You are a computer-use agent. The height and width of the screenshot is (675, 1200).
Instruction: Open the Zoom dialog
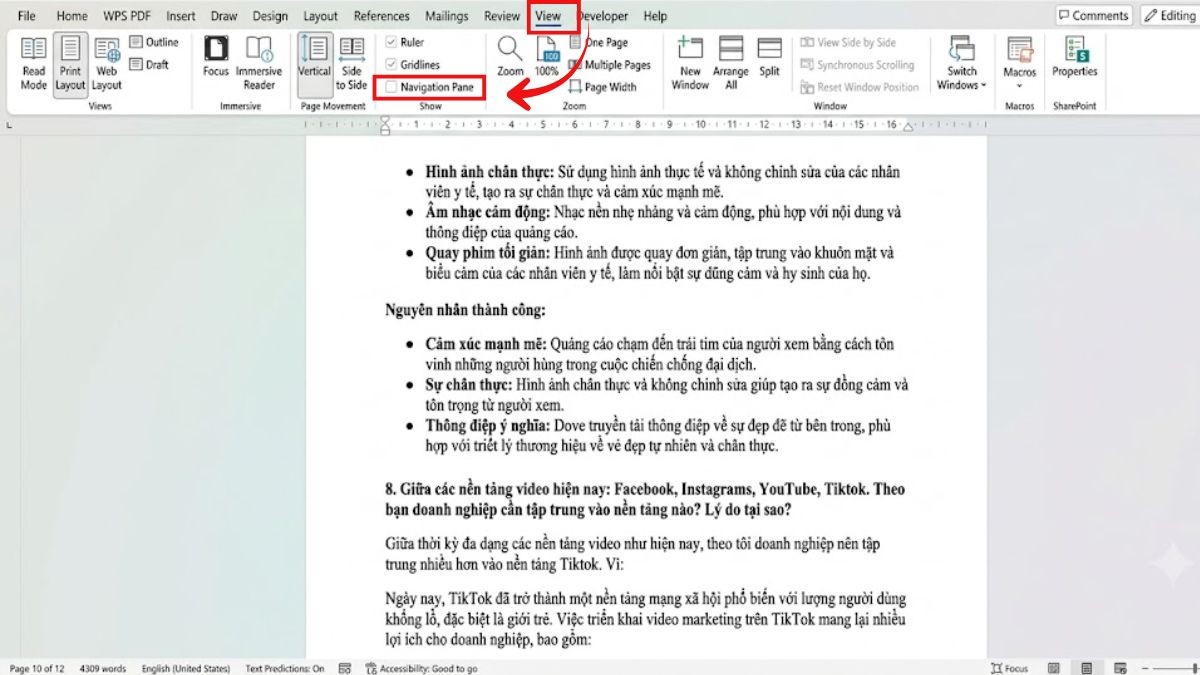point(511,58)
